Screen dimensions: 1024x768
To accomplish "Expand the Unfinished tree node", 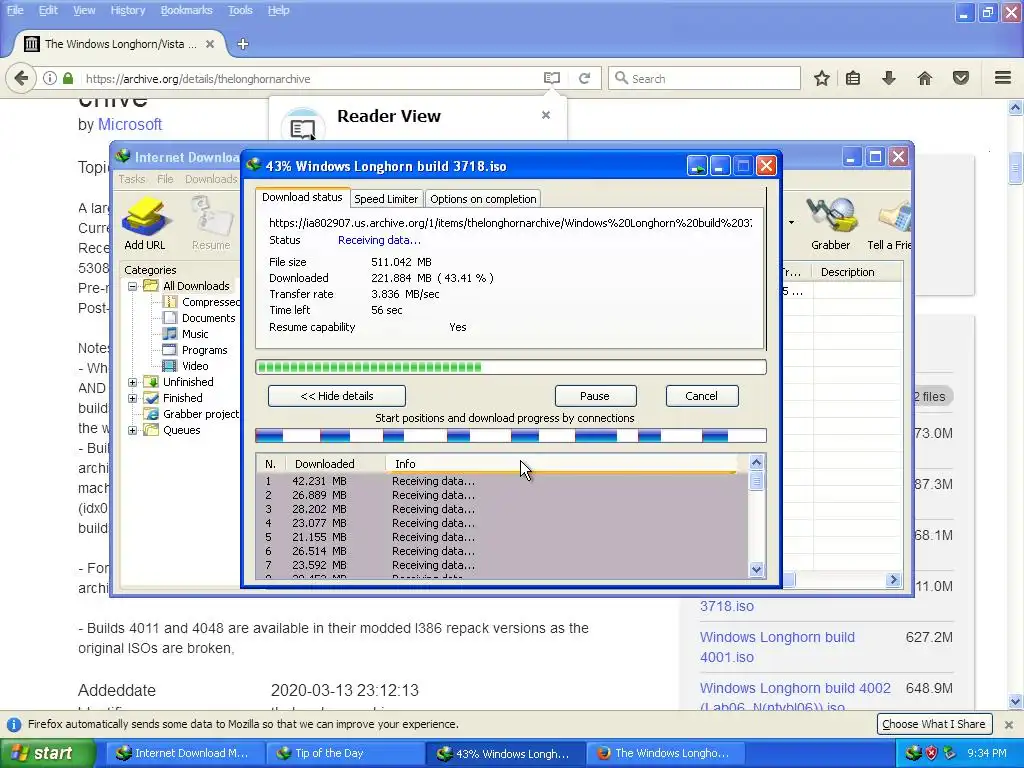I will coord(133,382).
